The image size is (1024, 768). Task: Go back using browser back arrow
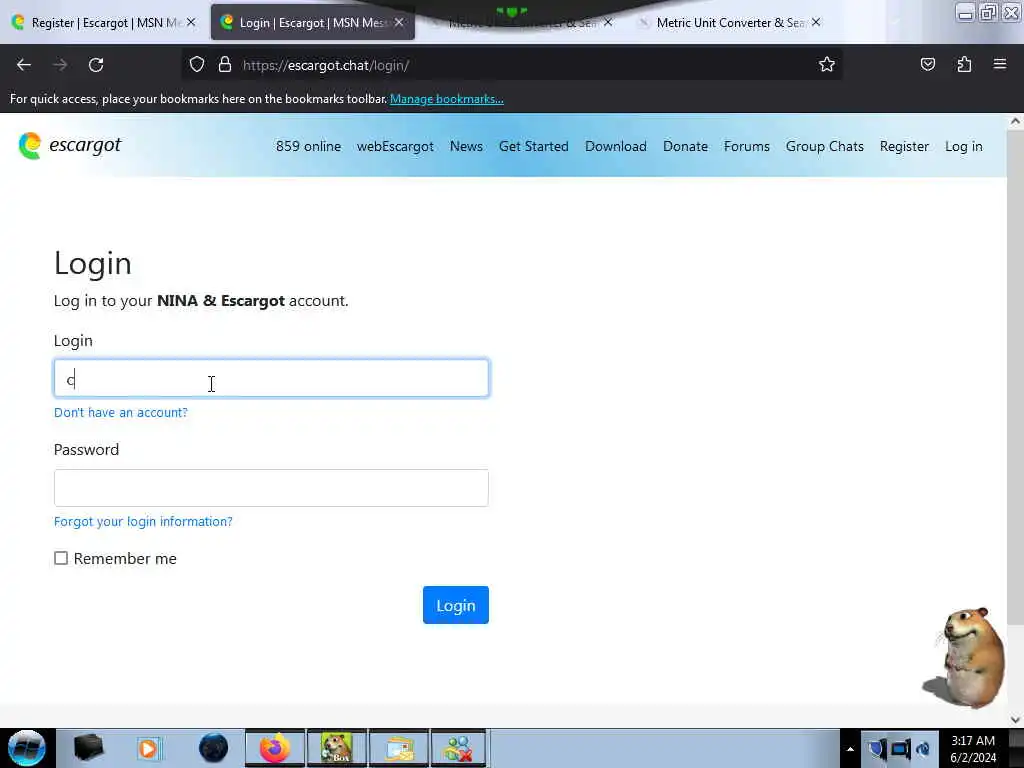[24, 65]
